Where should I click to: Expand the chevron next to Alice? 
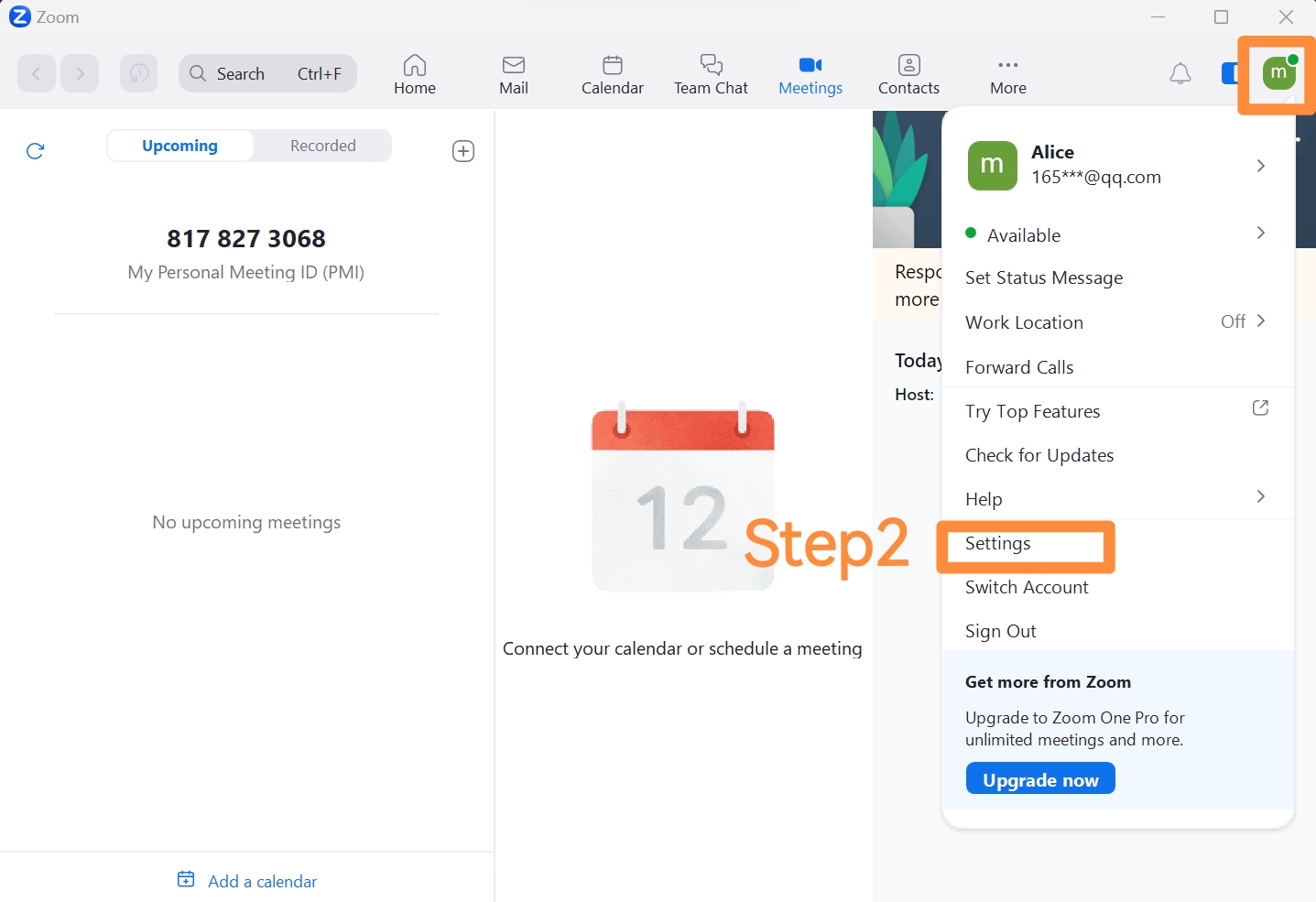[1261, 166]
